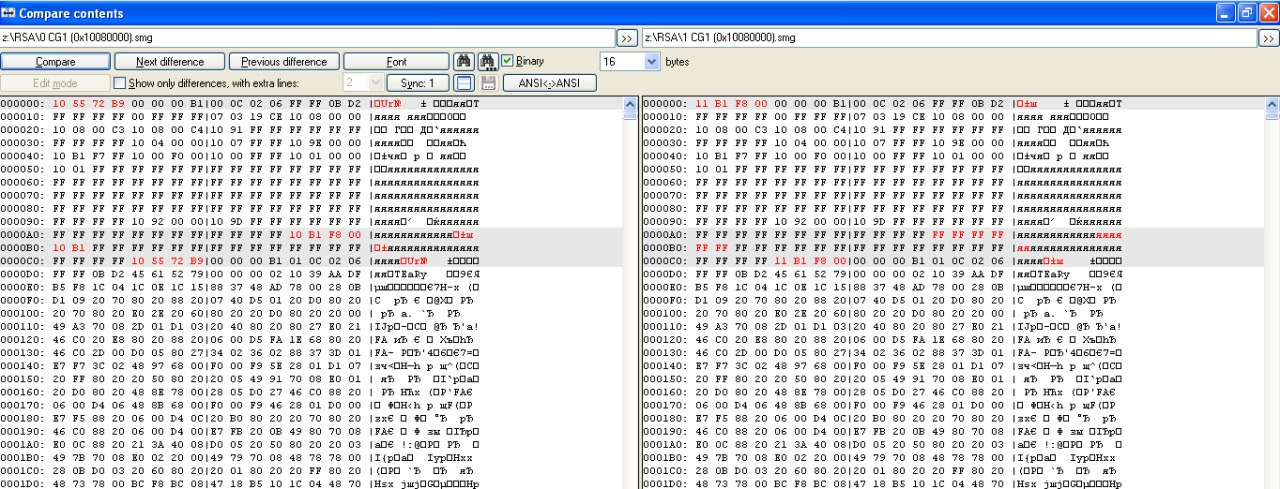Screen dimensions: 1280x489
Task: Click the ANSI<->ANSI encoding button
Action: tap(549, 83)
